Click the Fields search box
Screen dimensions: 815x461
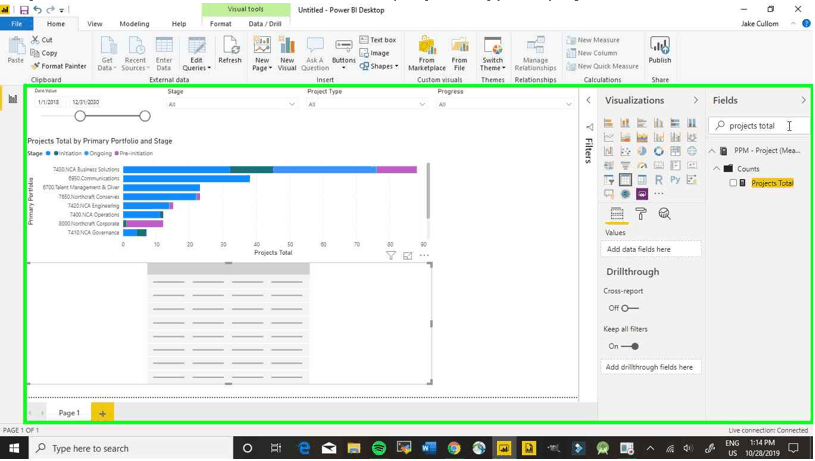click(x=758, y=126)
